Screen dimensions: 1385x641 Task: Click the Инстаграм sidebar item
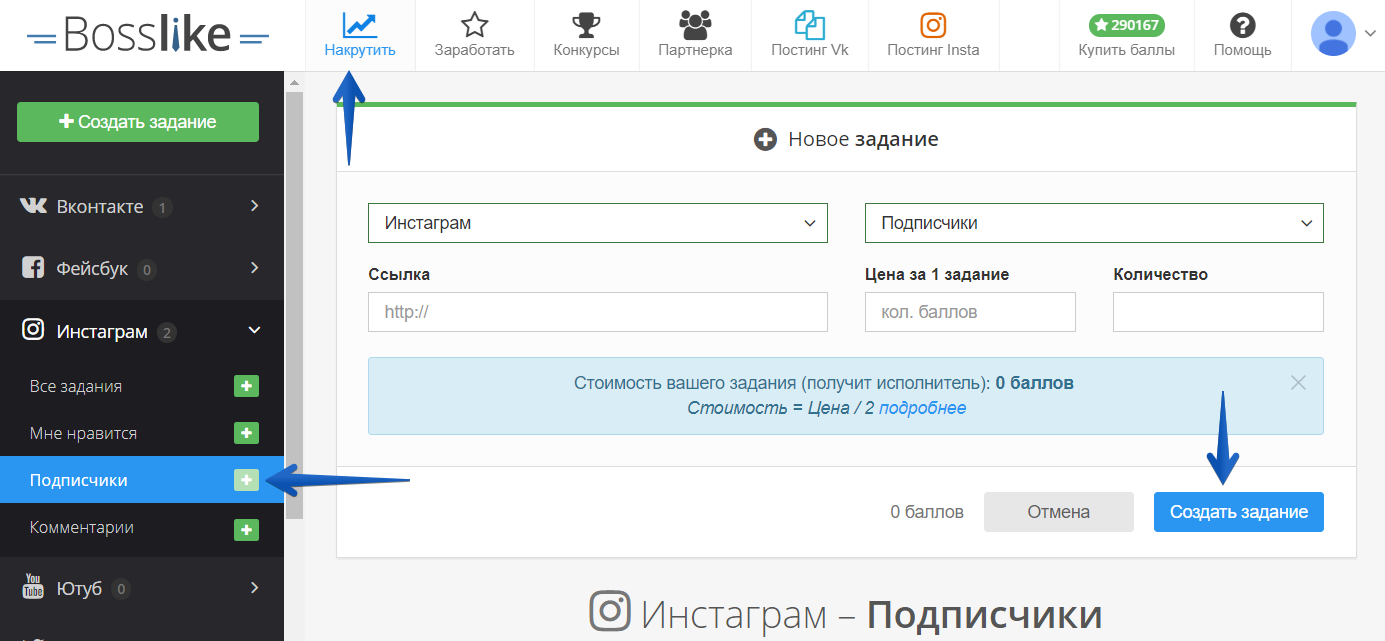click(x=142, y=331)
